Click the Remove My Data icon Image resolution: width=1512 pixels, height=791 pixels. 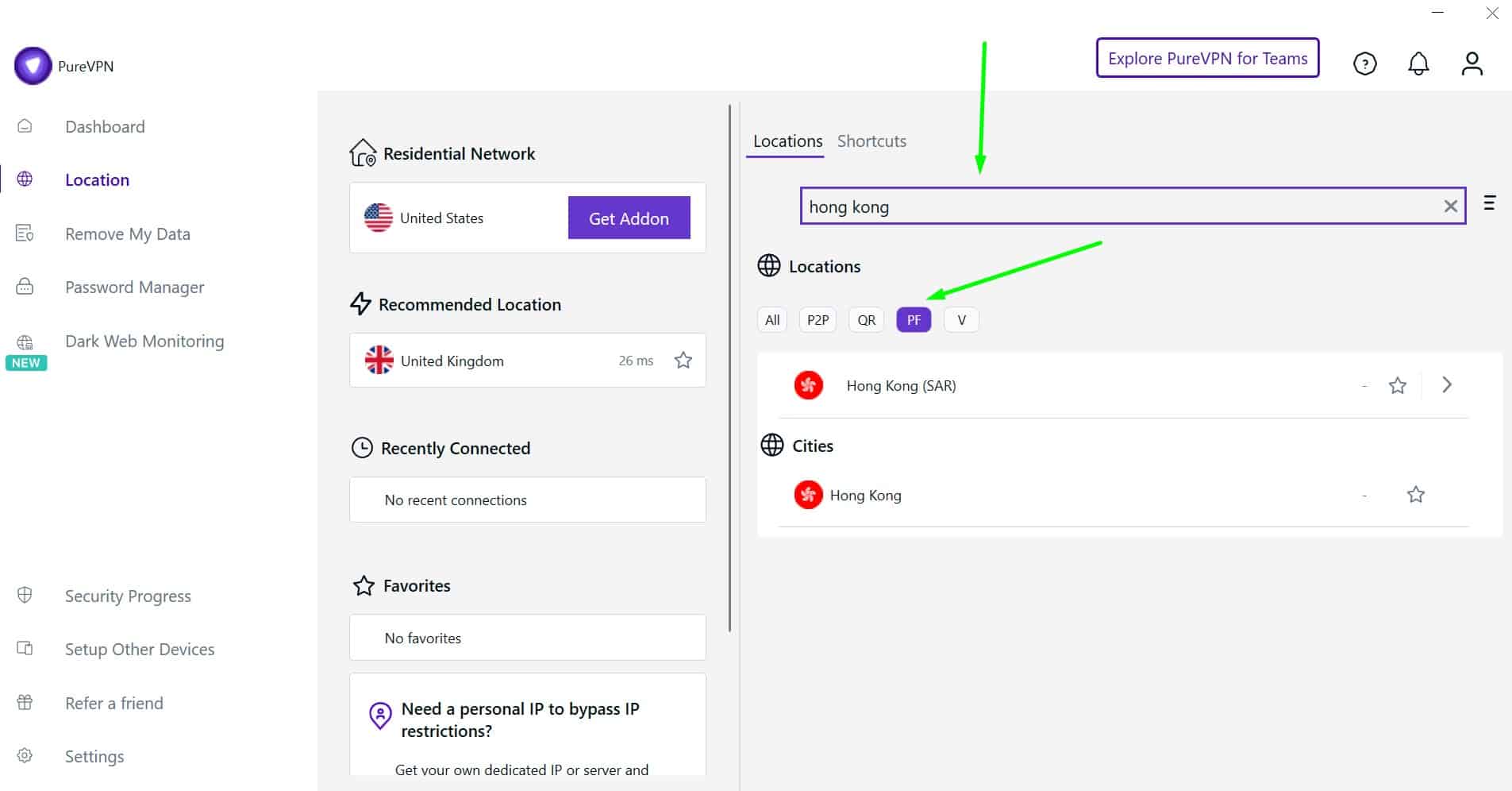click(x=25, y=233)
